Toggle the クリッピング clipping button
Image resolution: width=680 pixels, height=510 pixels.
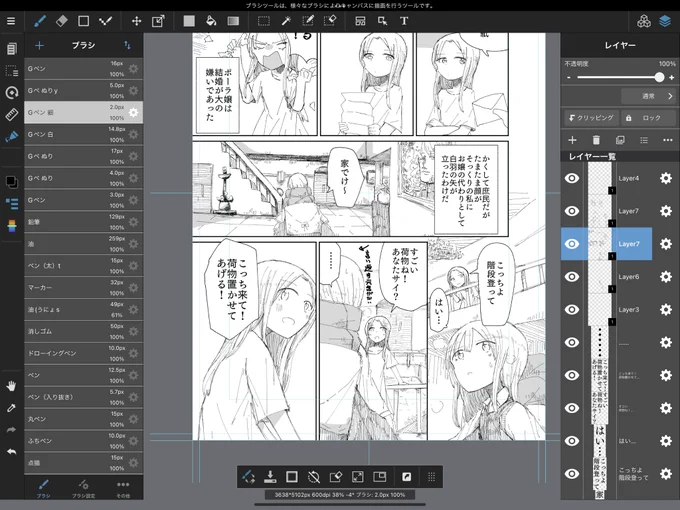(x=591, y=118)
